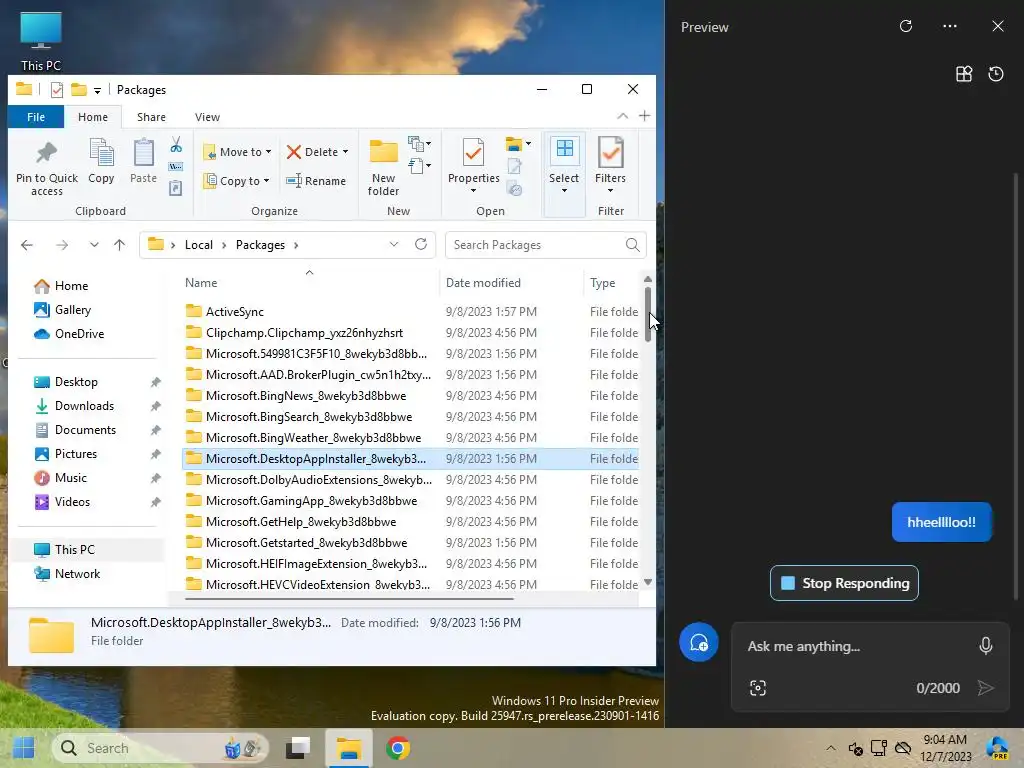Expand address bar history dropdown
The height and width of the screenshot is (768, 1024).
394,244
